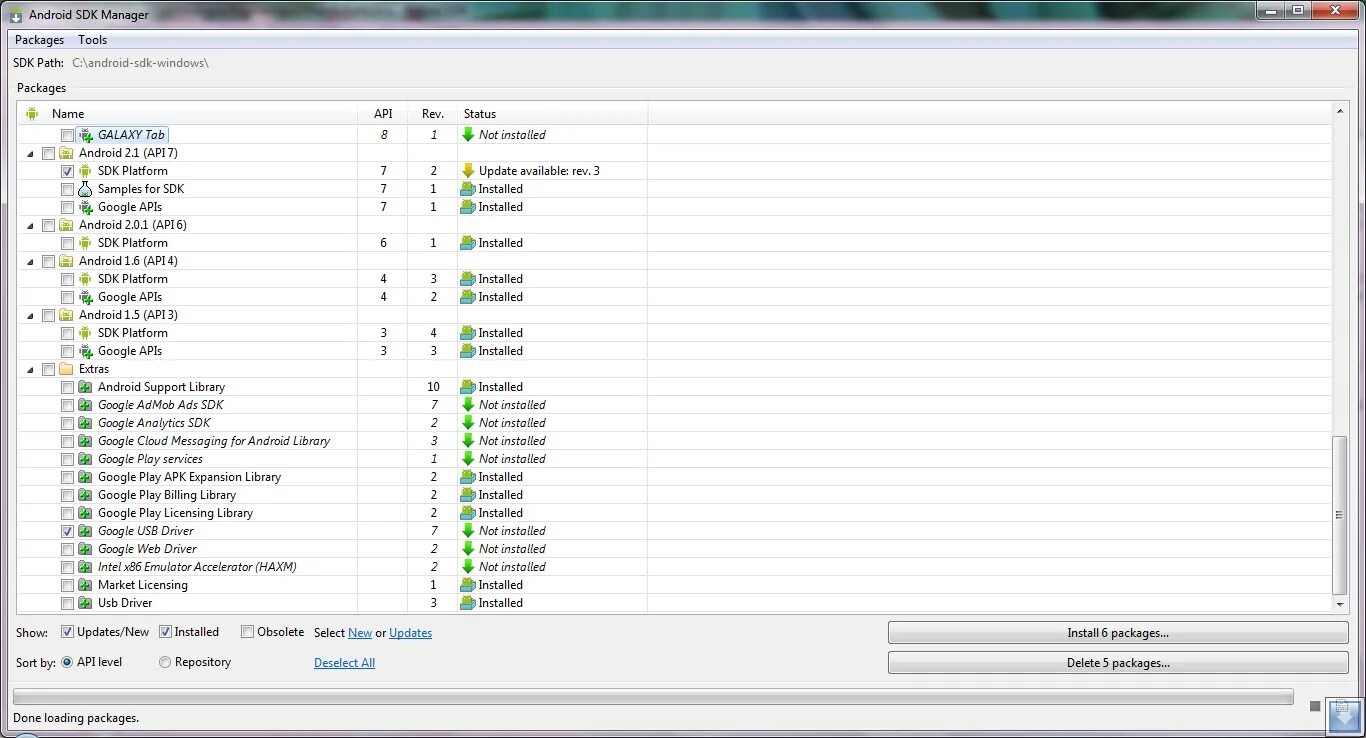The width and height of the screenshot is (1366, 738).
Task: Check the Google Play services checkbox
Action: click(x=67, y=459)
